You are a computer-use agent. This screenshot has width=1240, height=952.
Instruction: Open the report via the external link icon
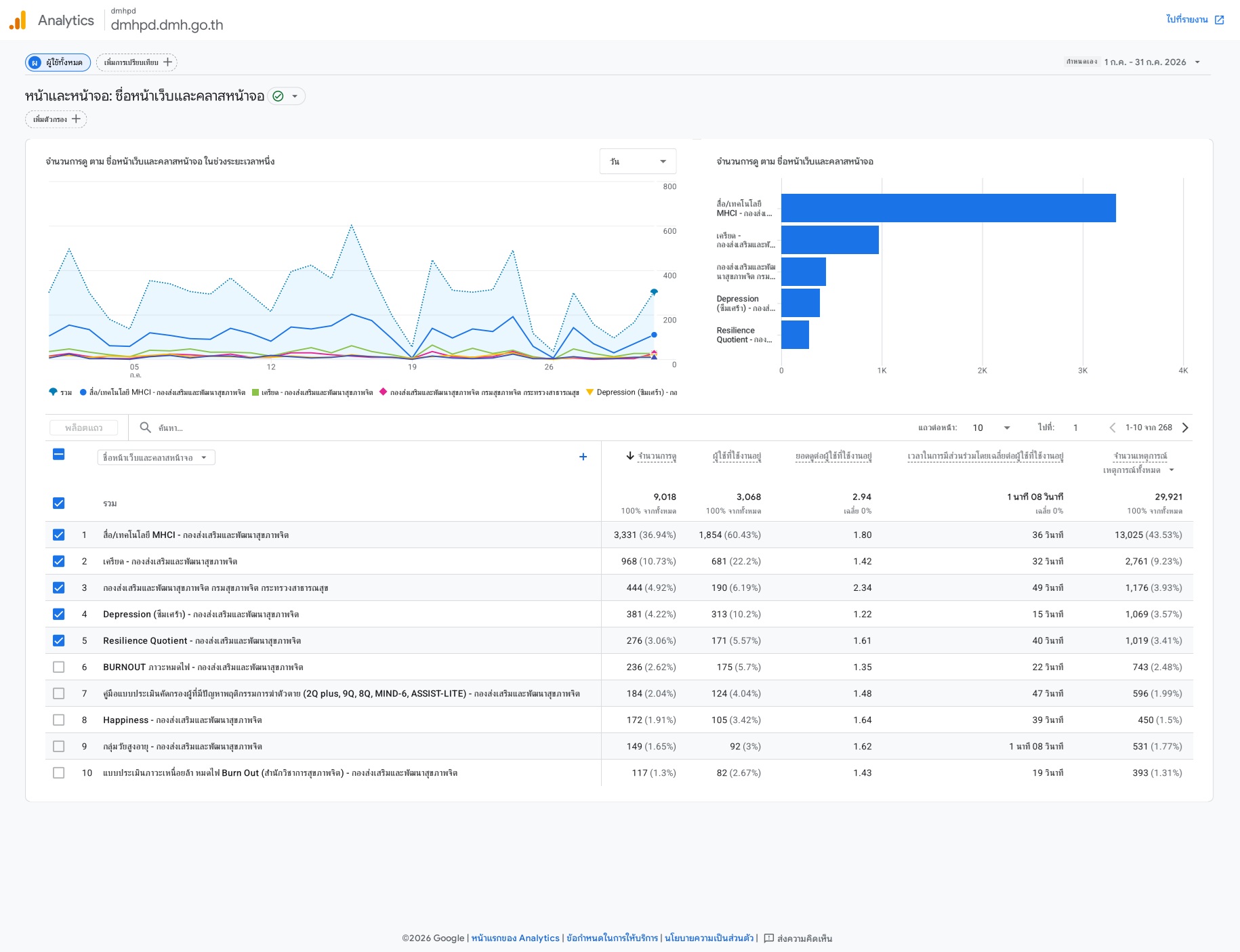1219,20
